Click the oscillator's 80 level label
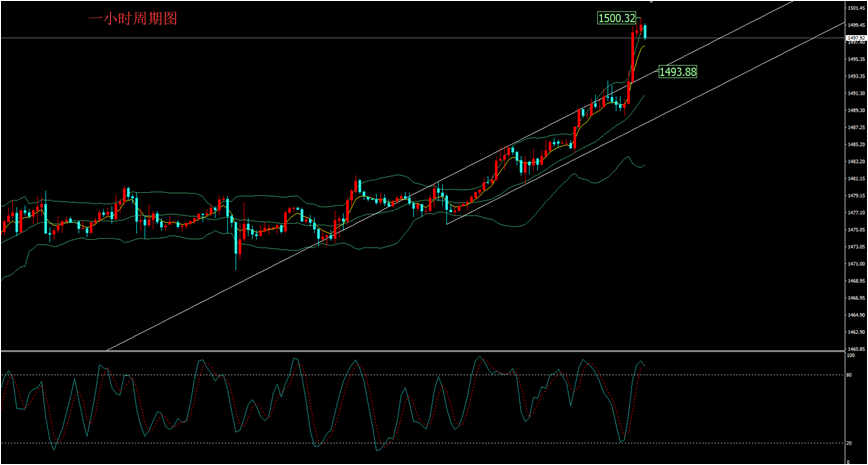Screen dimensions: 868x465 (851, 375)
